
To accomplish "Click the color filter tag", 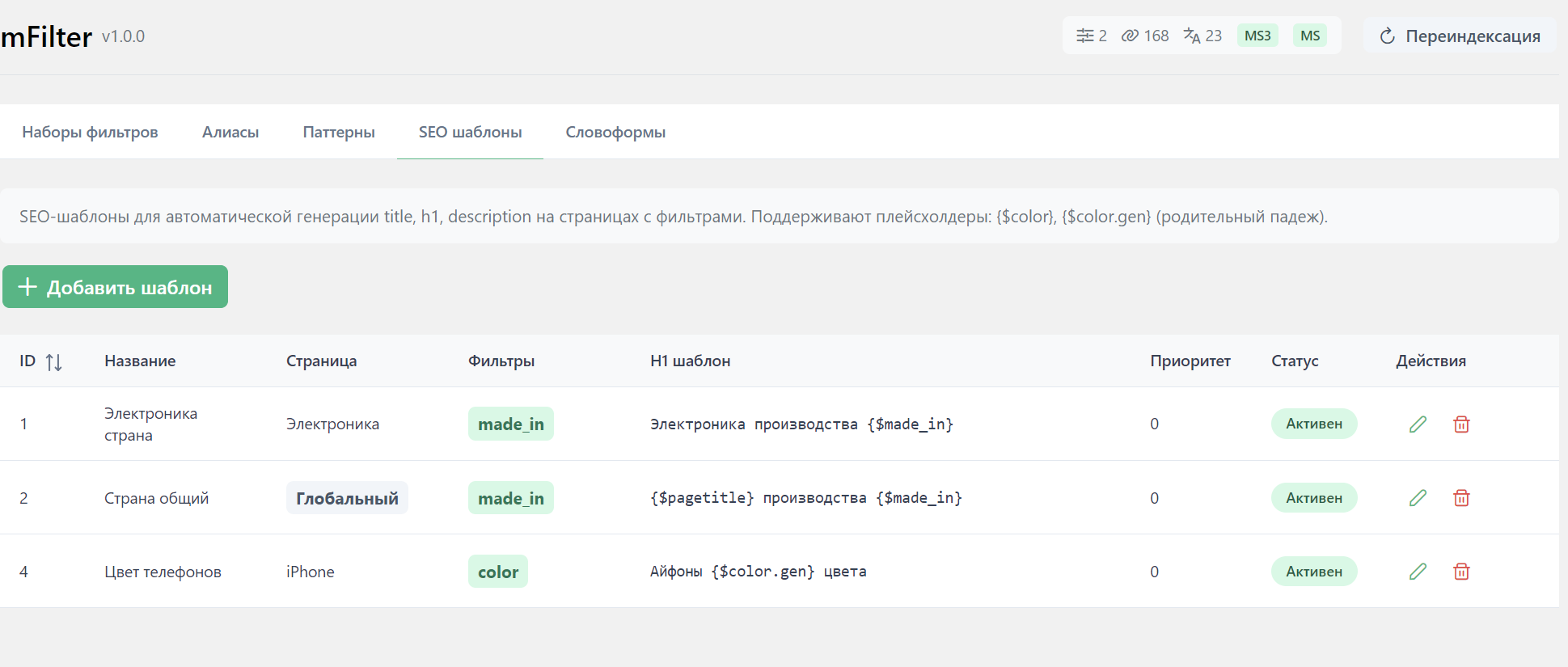I will click(x=497, y=572).
